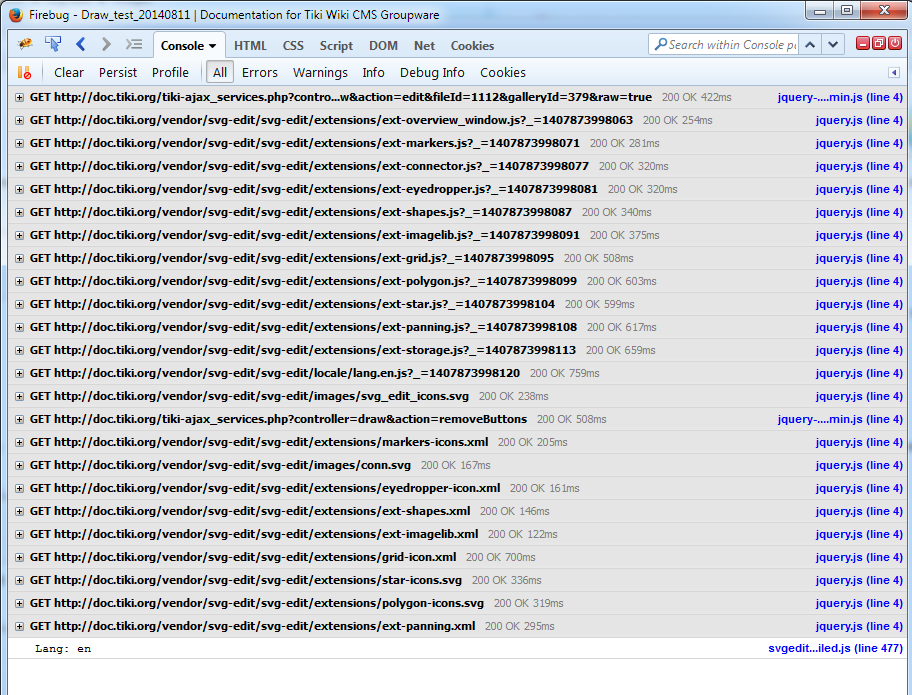Go back with the left arrow icon
This screenshot has width=912, height=695.
81,44
